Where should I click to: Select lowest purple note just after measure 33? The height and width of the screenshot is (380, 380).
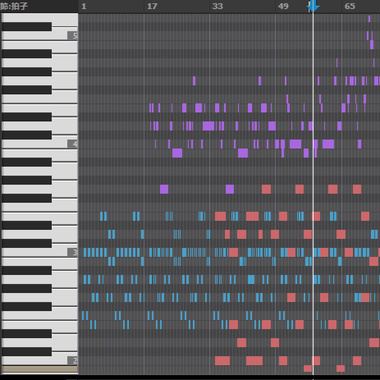230,189
